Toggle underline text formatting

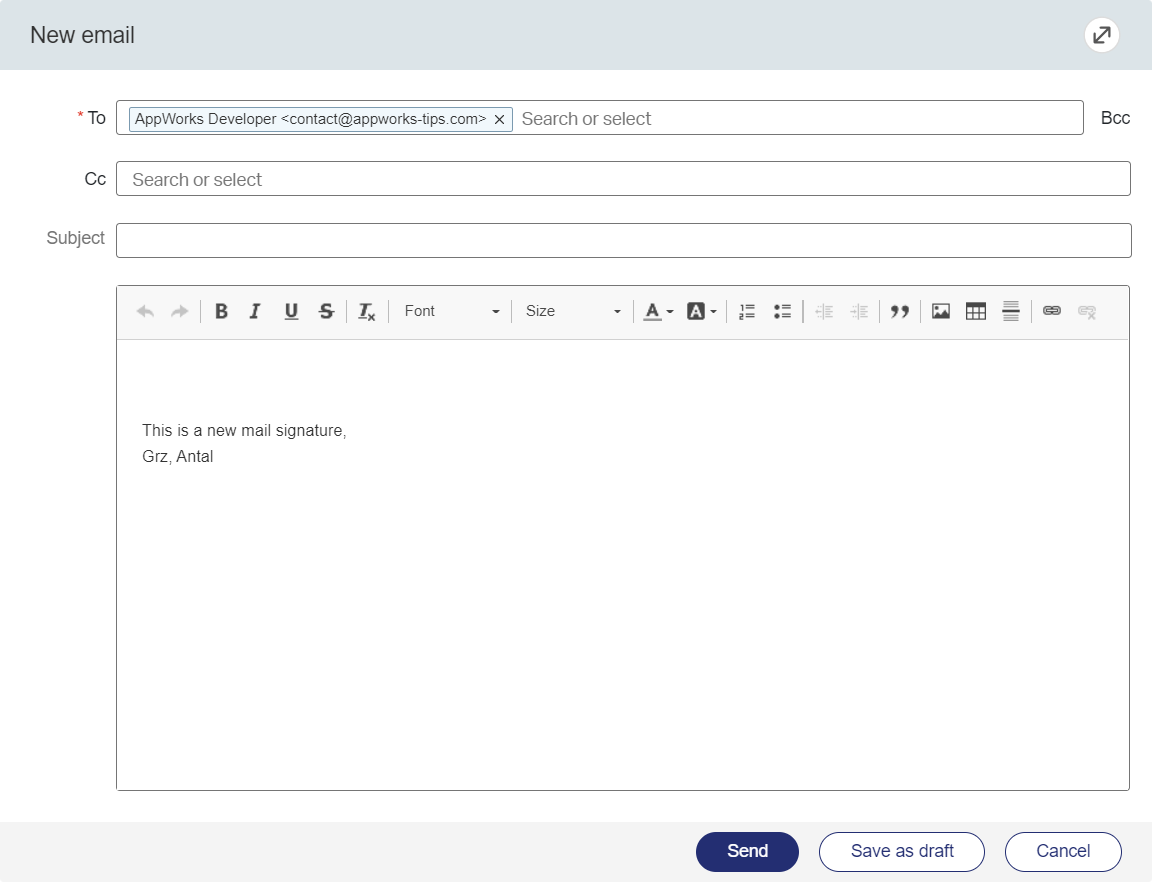[x=291, y=311]
